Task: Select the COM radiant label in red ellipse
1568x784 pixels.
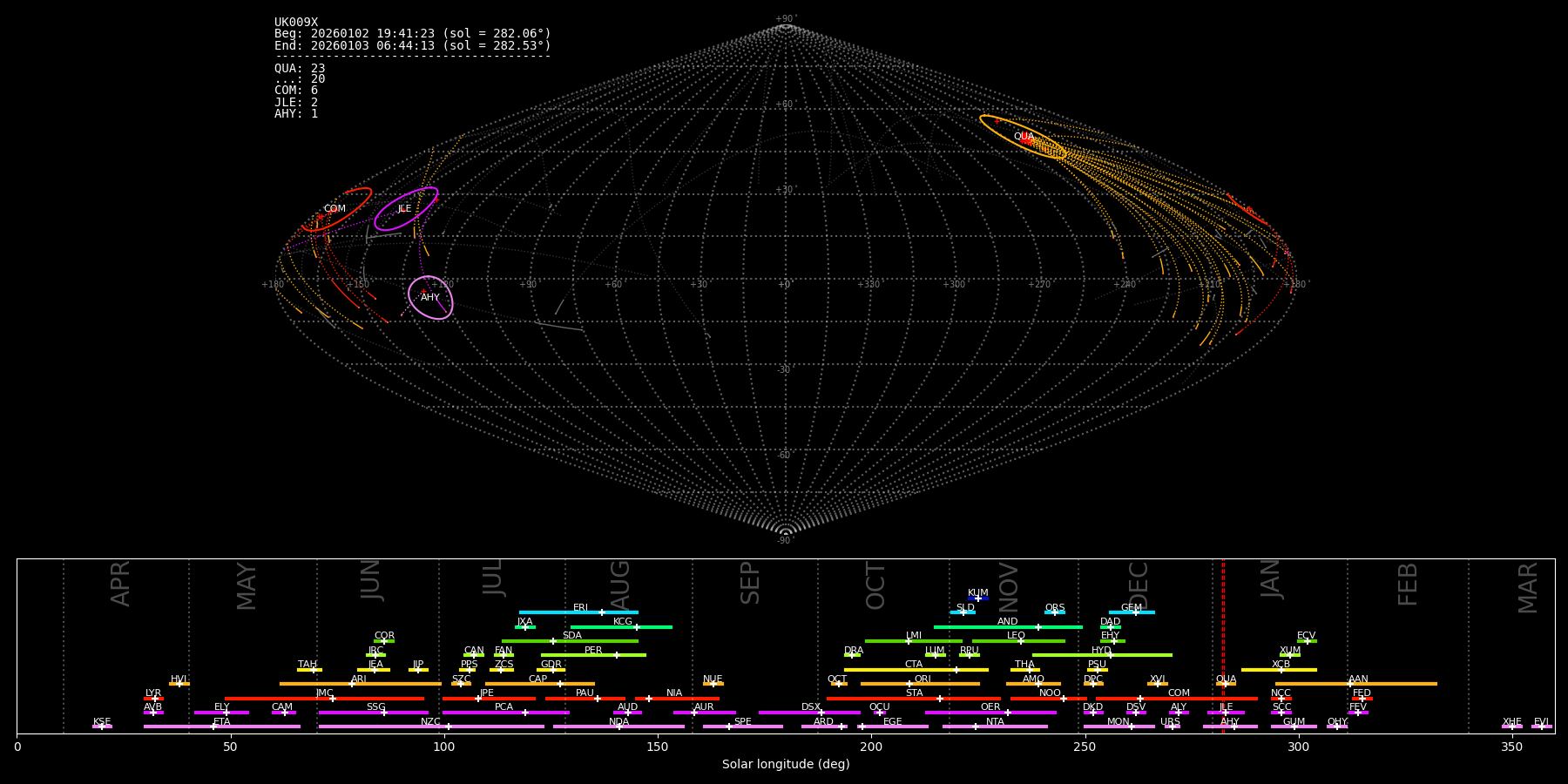Action: point(335,209)
